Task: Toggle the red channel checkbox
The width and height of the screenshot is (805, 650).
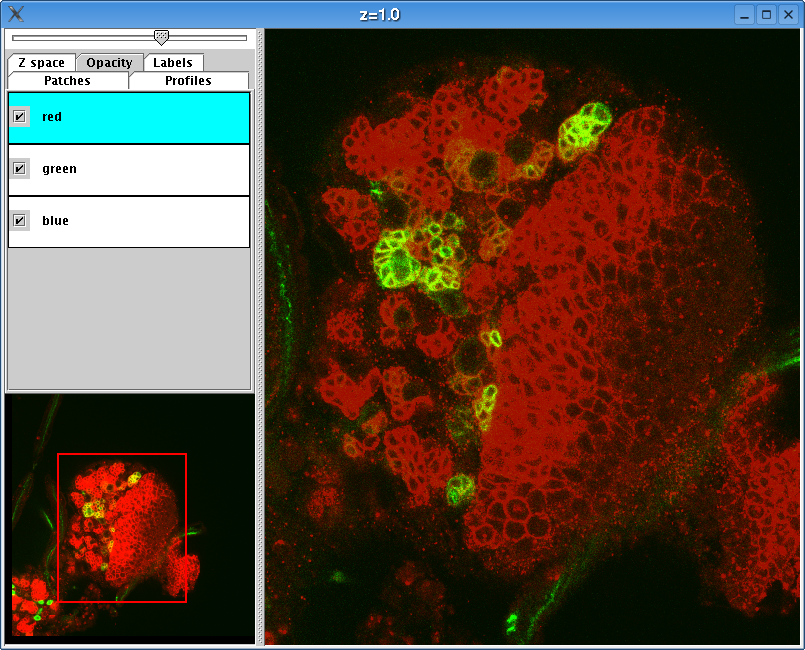Action: click(x=19, y=117)
